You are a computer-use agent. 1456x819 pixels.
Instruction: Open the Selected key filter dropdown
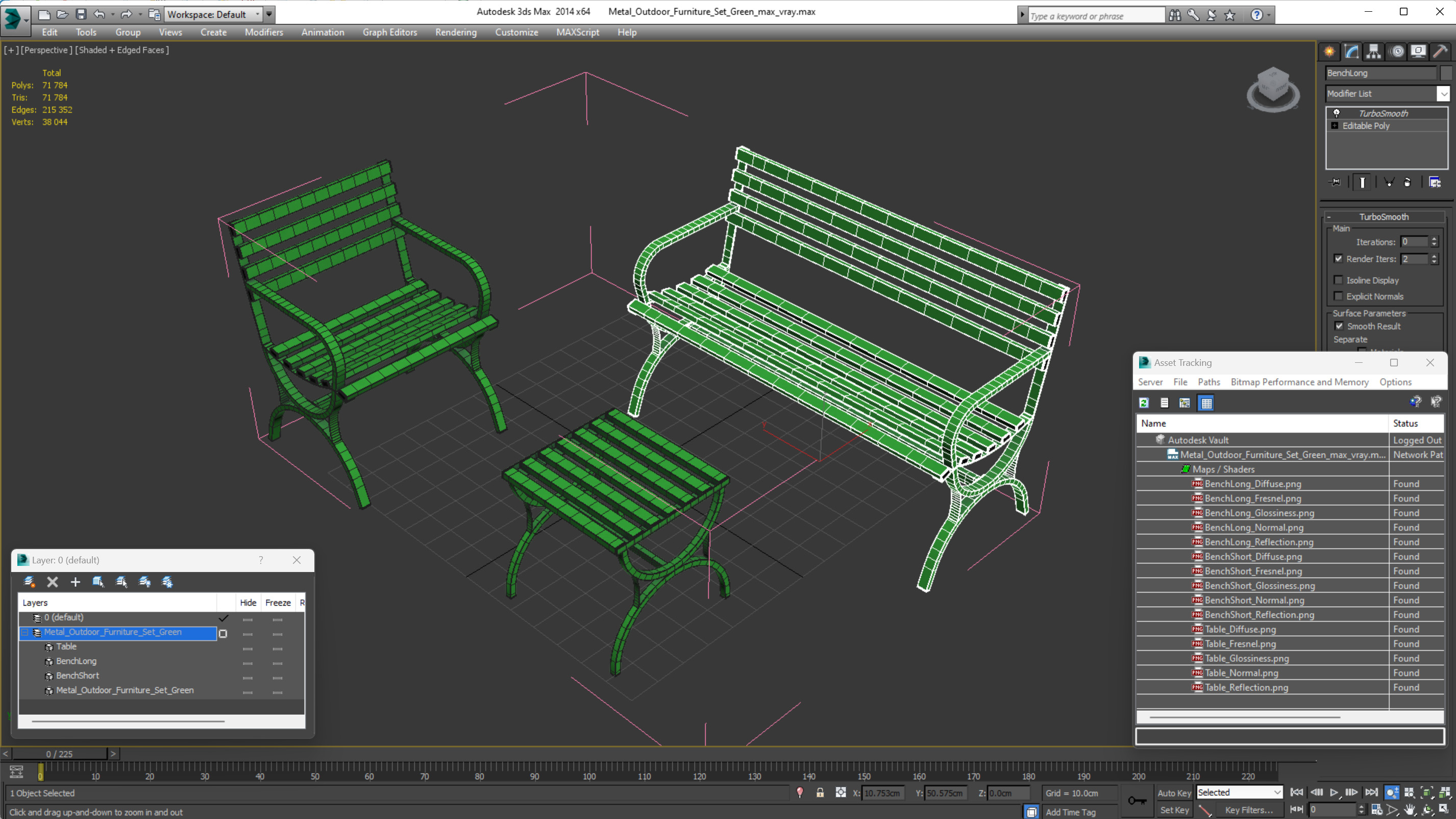point(1239,792)
